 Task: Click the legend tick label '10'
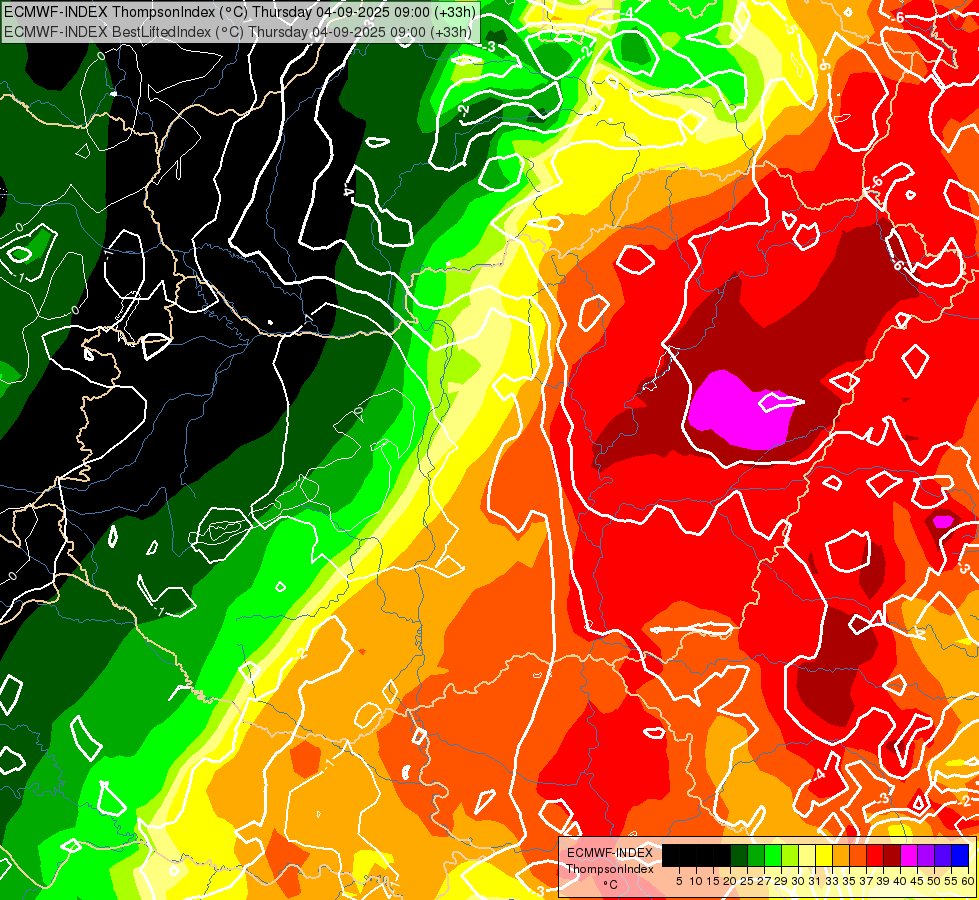[696, 881]
